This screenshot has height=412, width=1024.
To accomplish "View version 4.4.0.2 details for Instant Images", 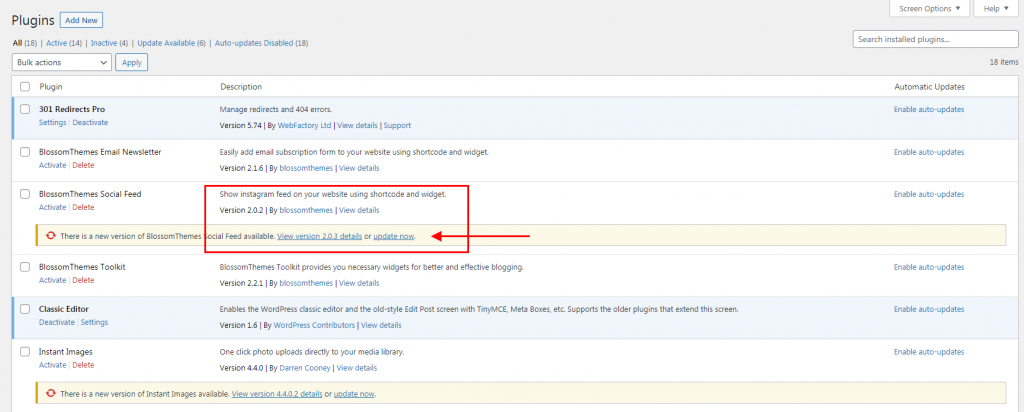I will point(277,395).
